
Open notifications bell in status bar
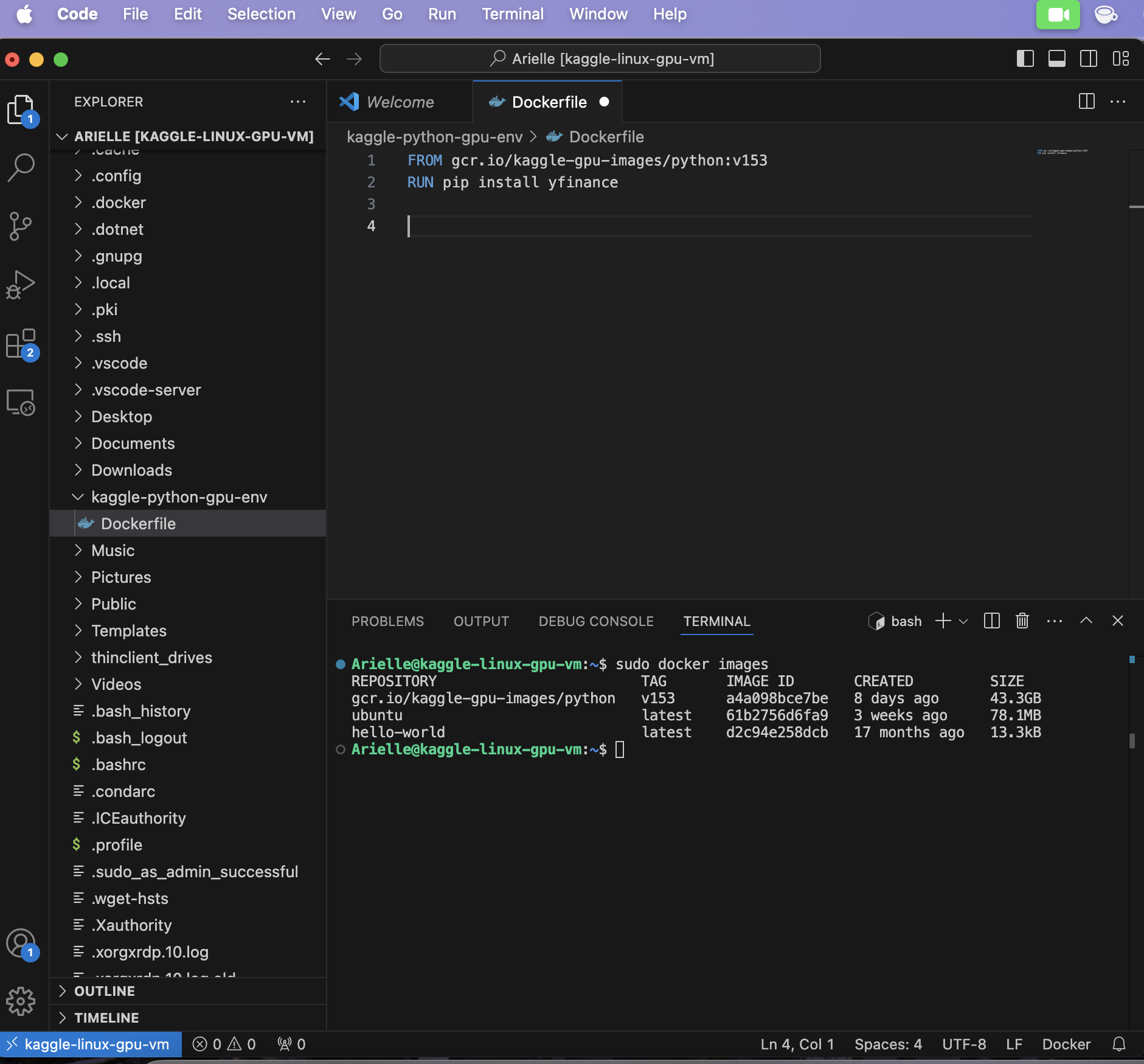1119,1045
